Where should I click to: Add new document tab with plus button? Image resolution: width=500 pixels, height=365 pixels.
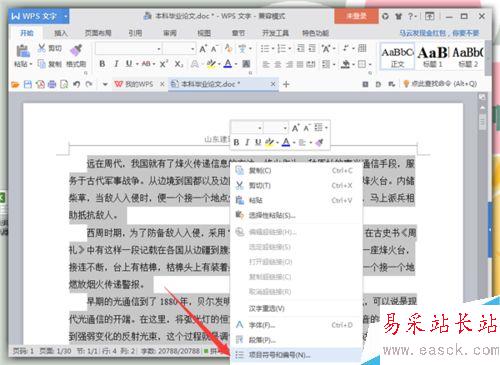tap(286, 84)
